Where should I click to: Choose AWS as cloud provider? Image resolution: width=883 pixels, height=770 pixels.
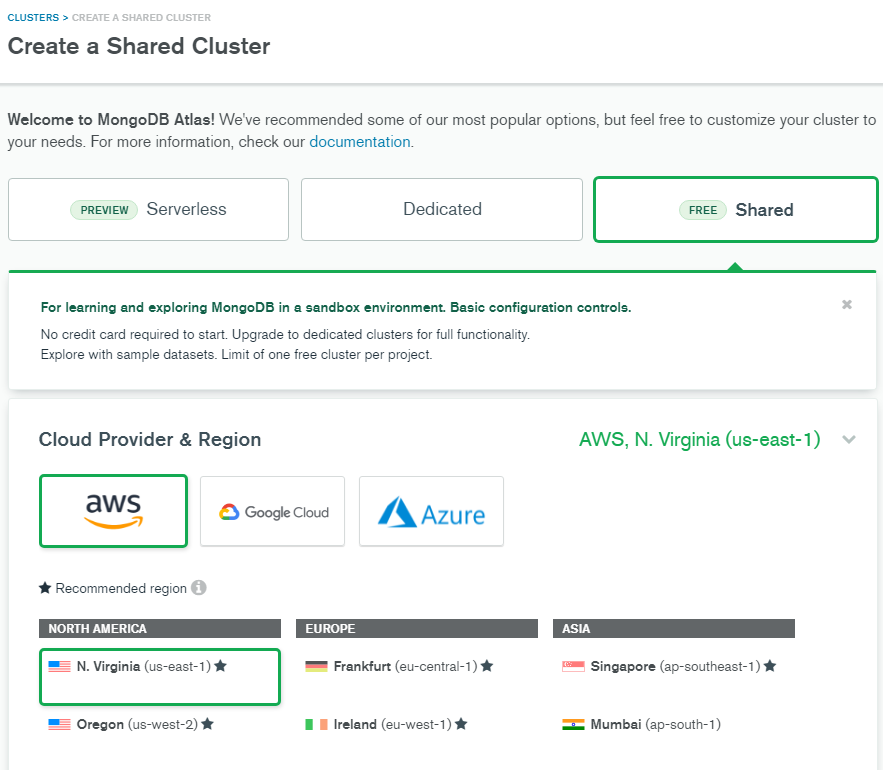click(x=113, y=511)
